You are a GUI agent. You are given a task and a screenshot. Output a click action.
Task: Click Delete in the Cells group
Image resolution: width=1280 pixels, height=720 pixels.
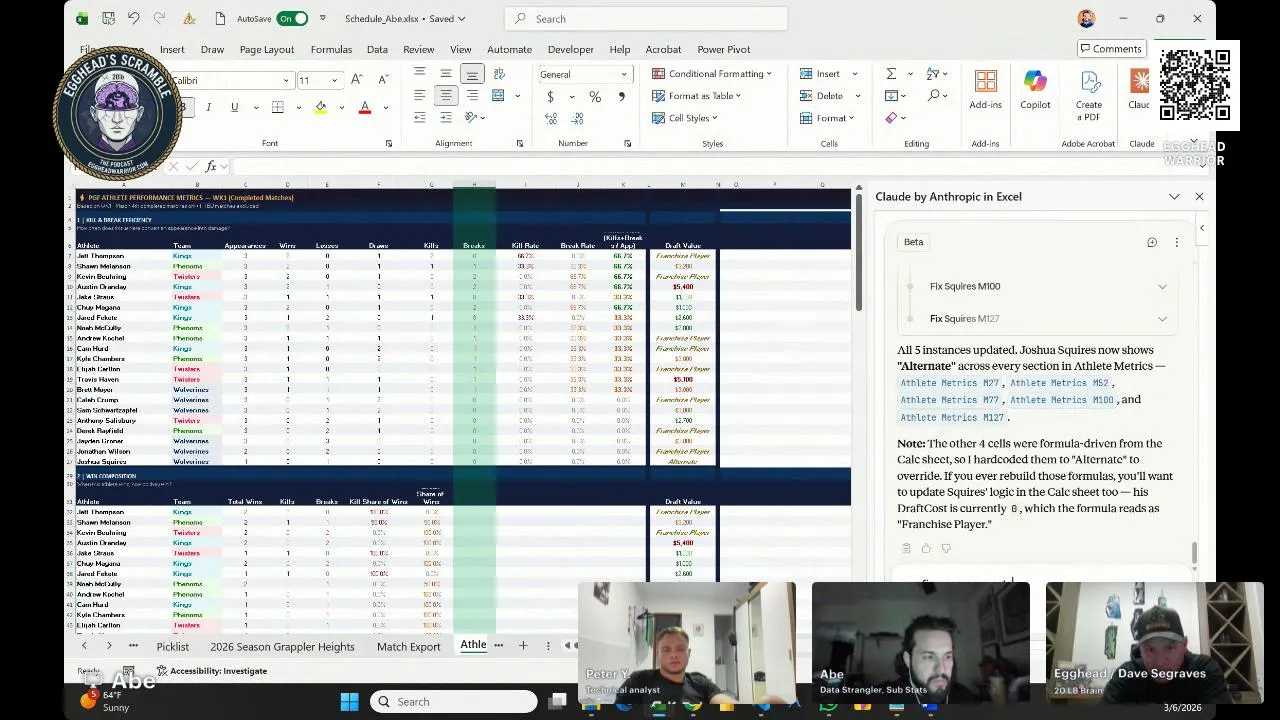(x=822, y=96)
